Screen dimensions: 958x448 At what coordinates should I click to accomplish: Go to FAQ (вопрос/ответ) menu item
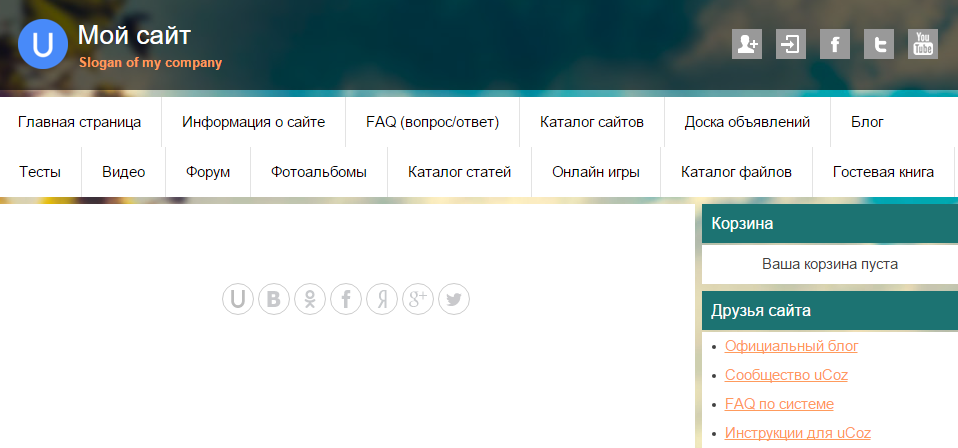click(x=432, y=122)
